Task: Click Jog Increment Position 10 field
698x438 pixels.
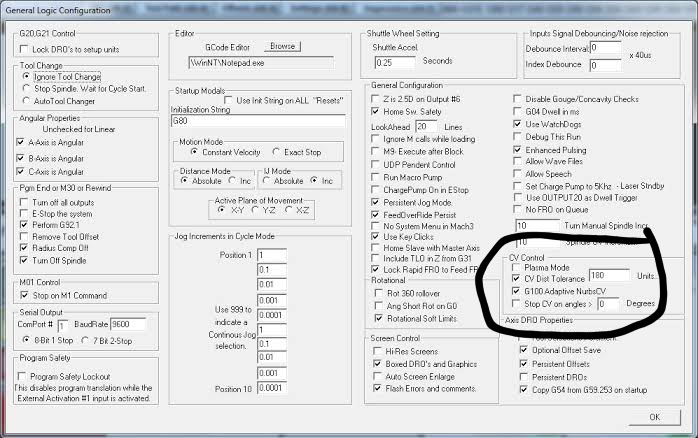Action: point(272,388)
